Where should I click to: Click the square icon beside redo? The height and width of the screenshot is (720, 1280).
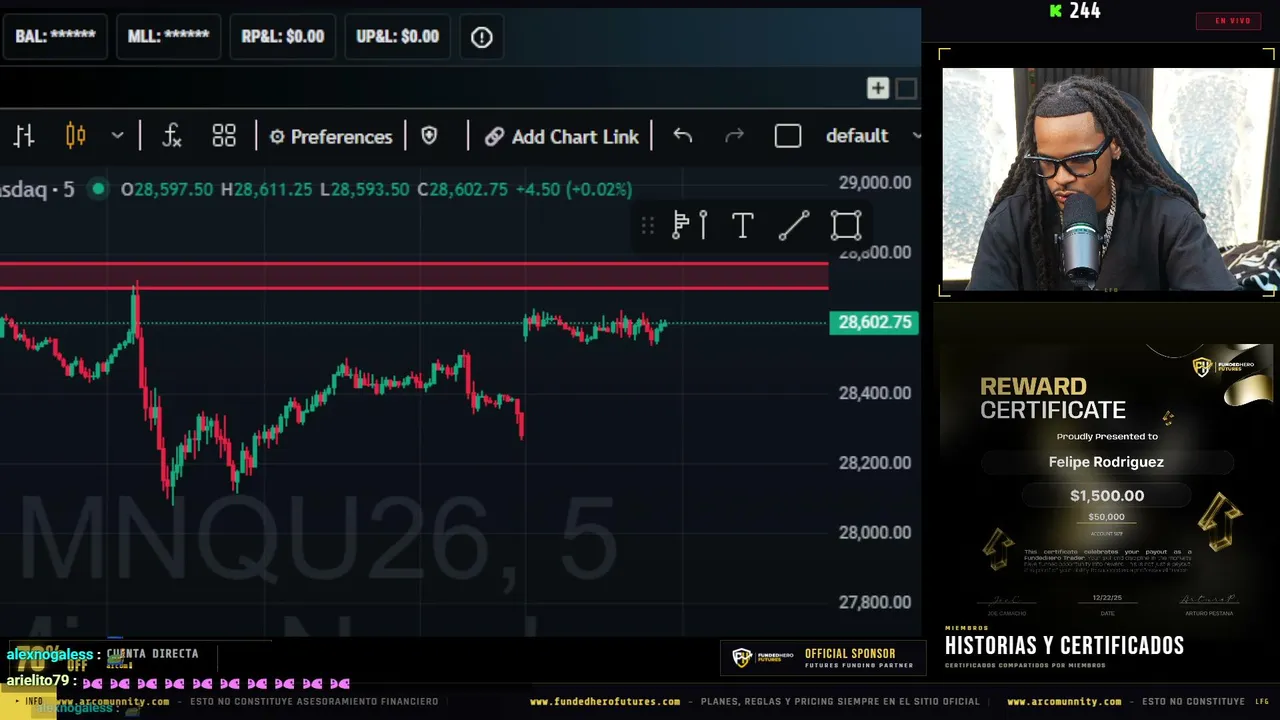(788, 136)
